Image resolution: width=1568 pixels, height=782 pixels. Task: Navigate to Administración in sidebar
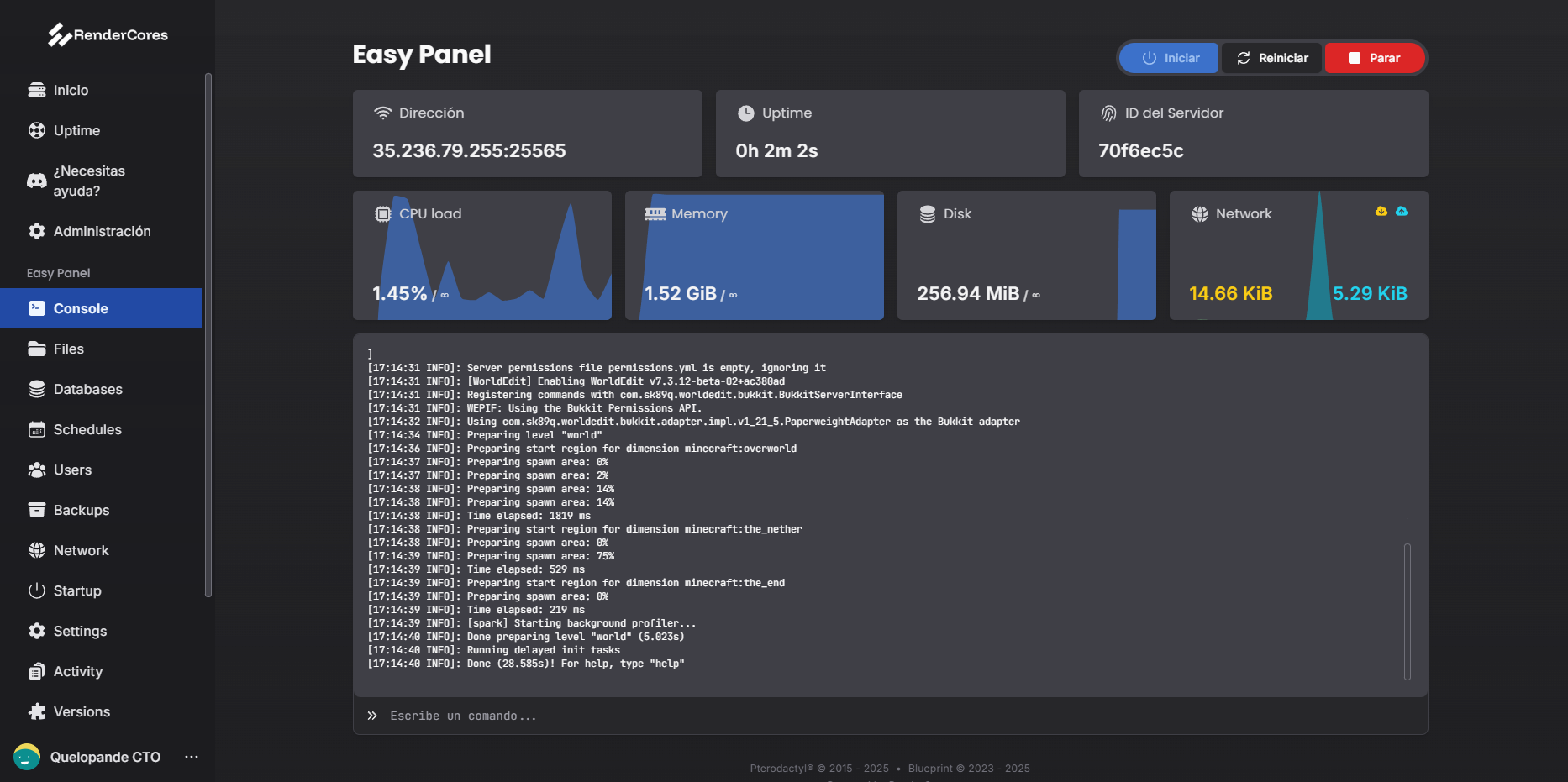click(102, 231)
